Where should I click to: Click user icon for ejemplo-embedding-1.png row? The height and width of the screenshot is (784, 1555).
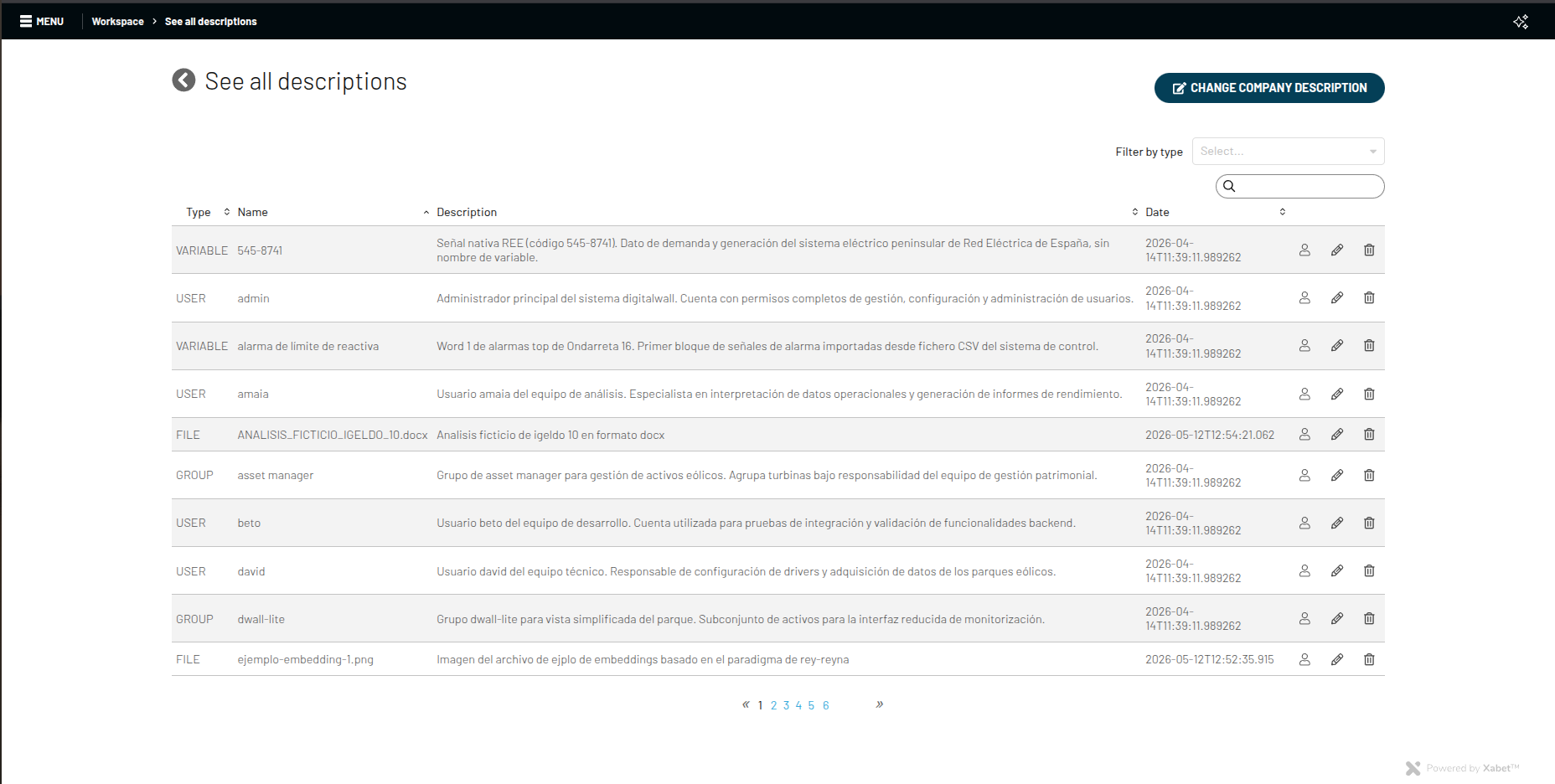pyautogui.click(x=1304, y=659)
